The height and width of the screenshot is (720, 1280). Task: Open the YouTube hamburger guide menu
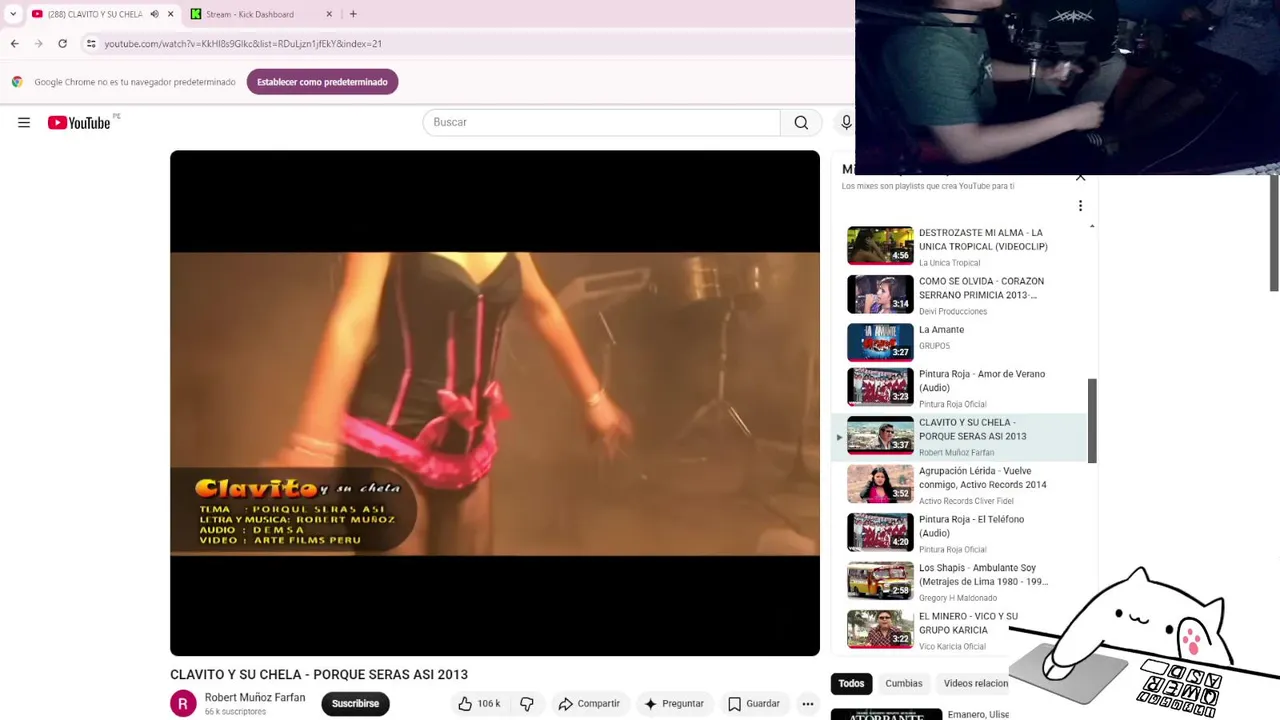click(24, 122)
